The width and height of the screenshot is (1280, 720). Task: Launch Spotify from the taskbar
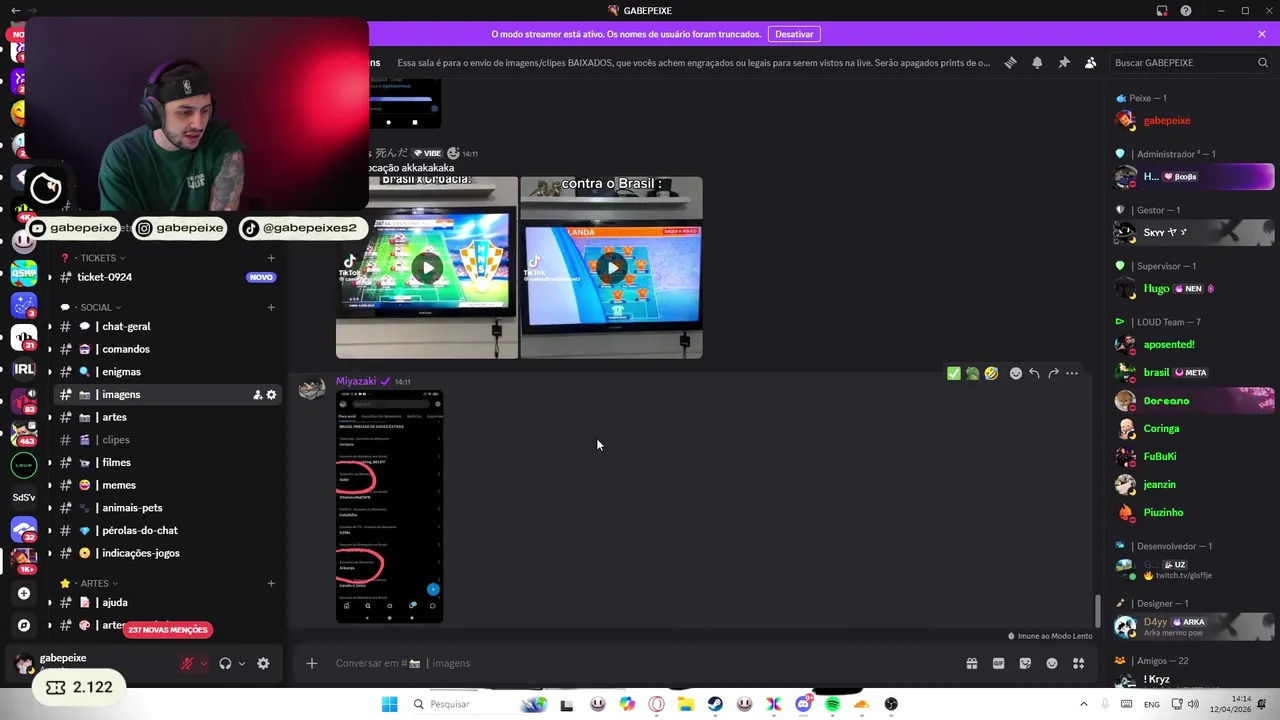[x=832, y=704]
